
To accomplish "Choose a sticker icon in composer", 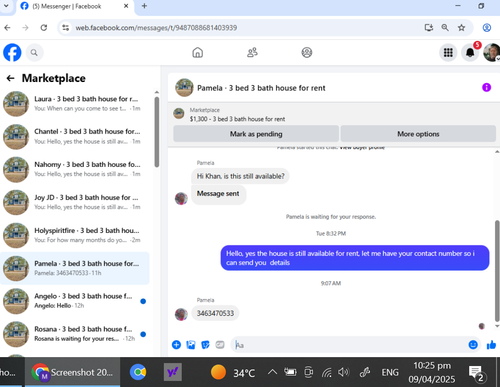I will click(205, 345).
